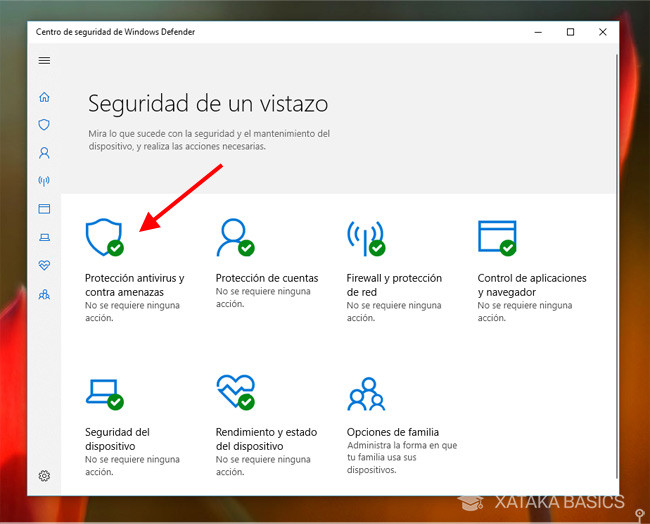The height and width of the screenshot is (524, 650).
Task: Open account protection from the sidebar
Action: (44, 153)
